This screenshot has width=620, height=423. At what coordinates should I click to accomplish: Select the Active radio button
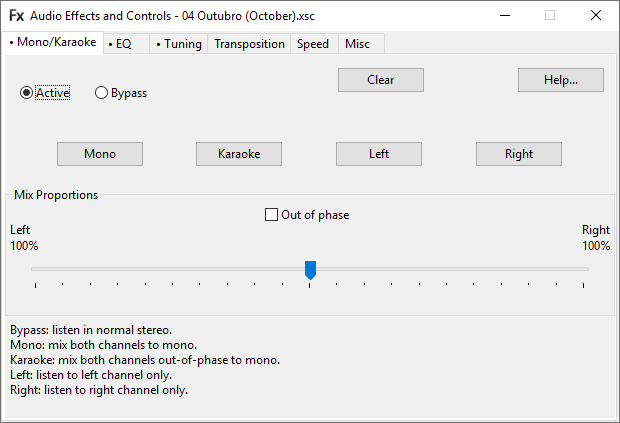pos(27,93)
